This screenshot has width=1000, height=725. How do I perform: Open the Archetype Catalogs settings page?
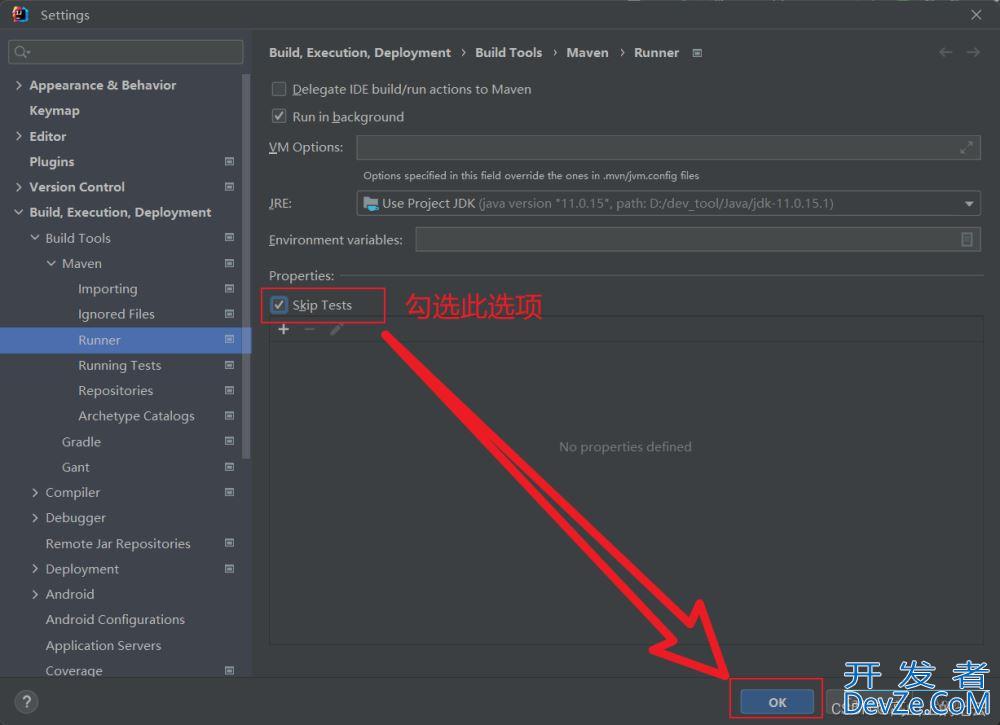coord(136,416)
